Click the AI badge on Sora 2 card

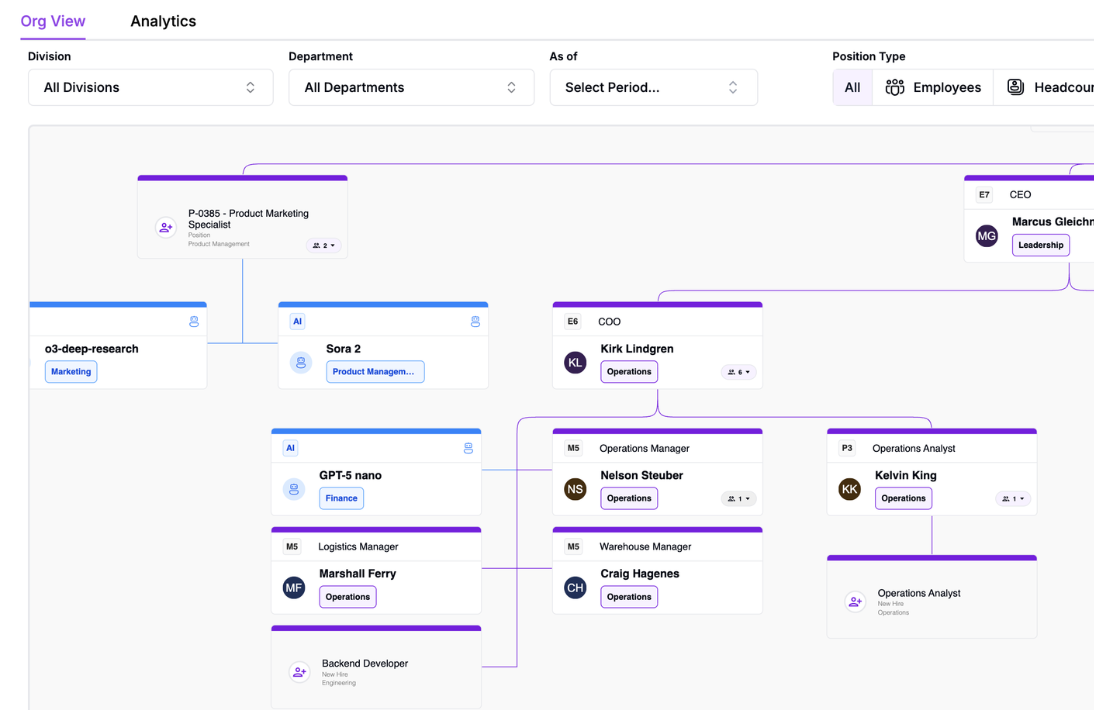coord(297,321)
